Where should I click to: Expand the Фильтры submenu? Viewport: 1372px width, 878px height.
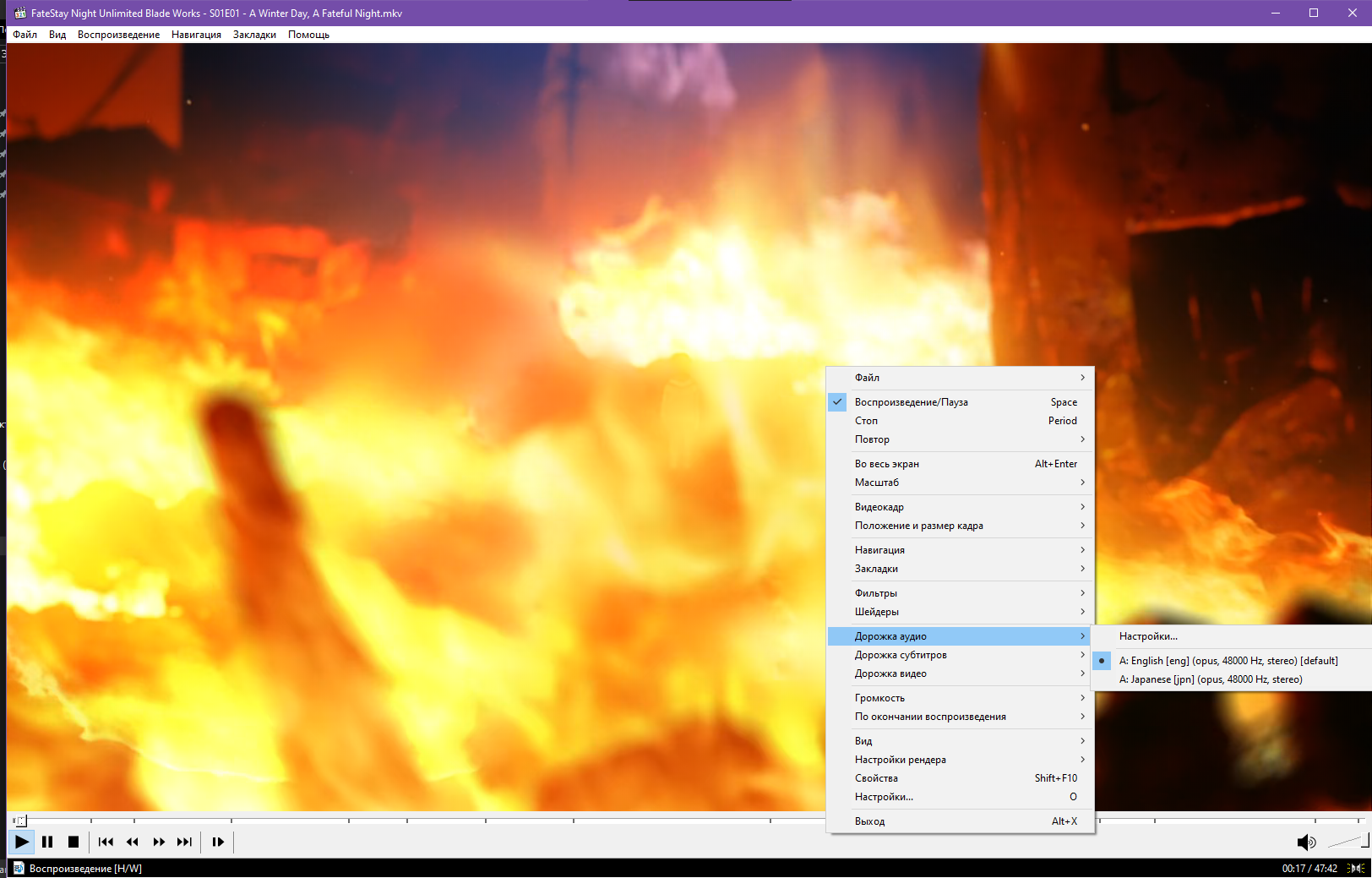pyautogui.click(x=876, y=593)
